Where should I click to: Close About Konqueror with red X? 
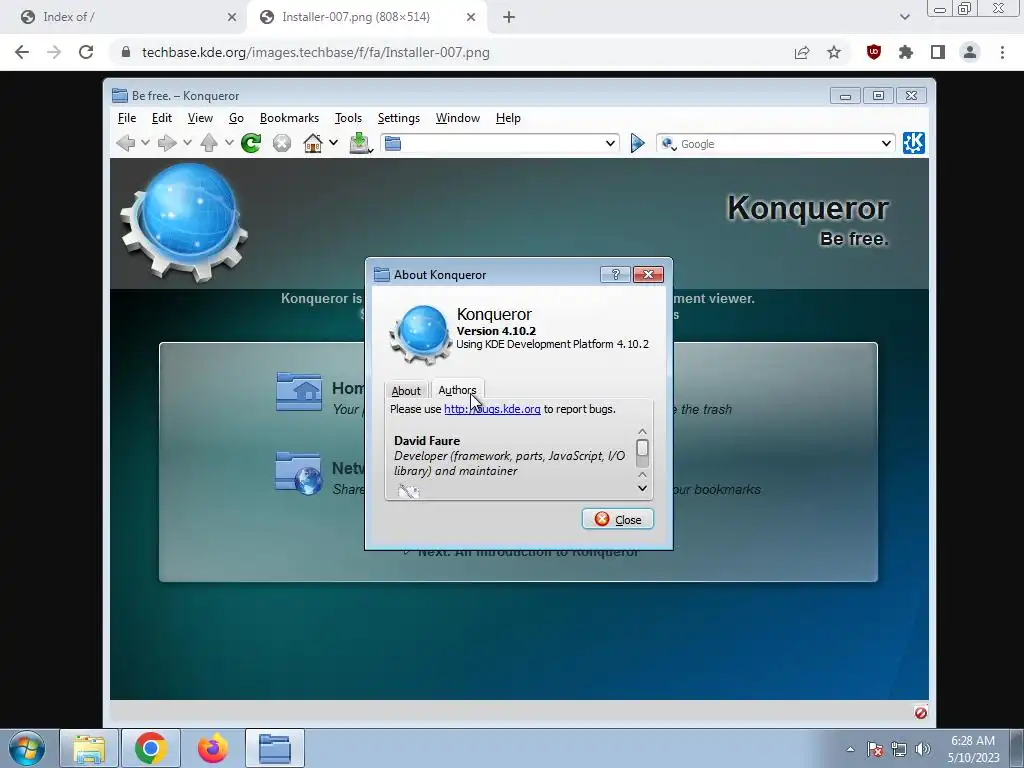[648, 274]
